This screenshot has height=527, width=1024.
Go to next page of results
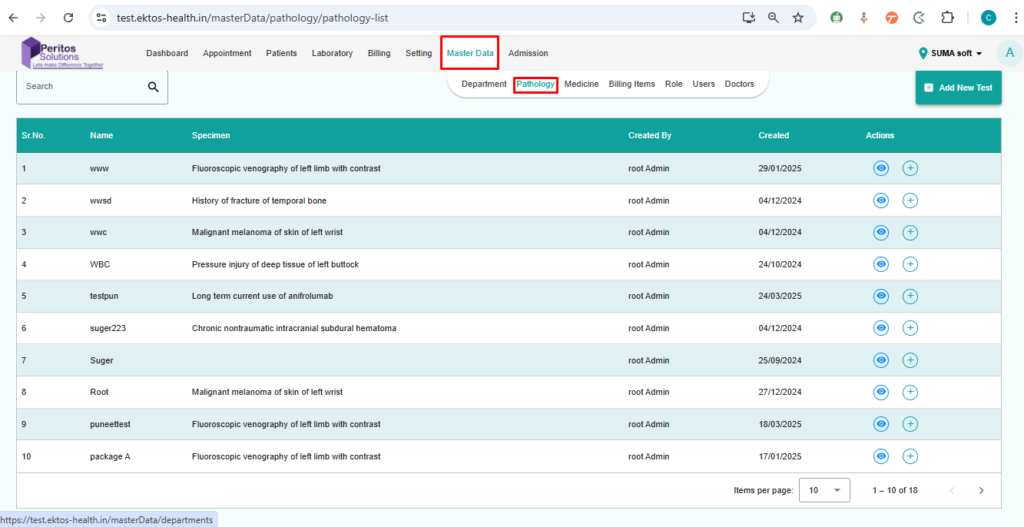(981, 491)
